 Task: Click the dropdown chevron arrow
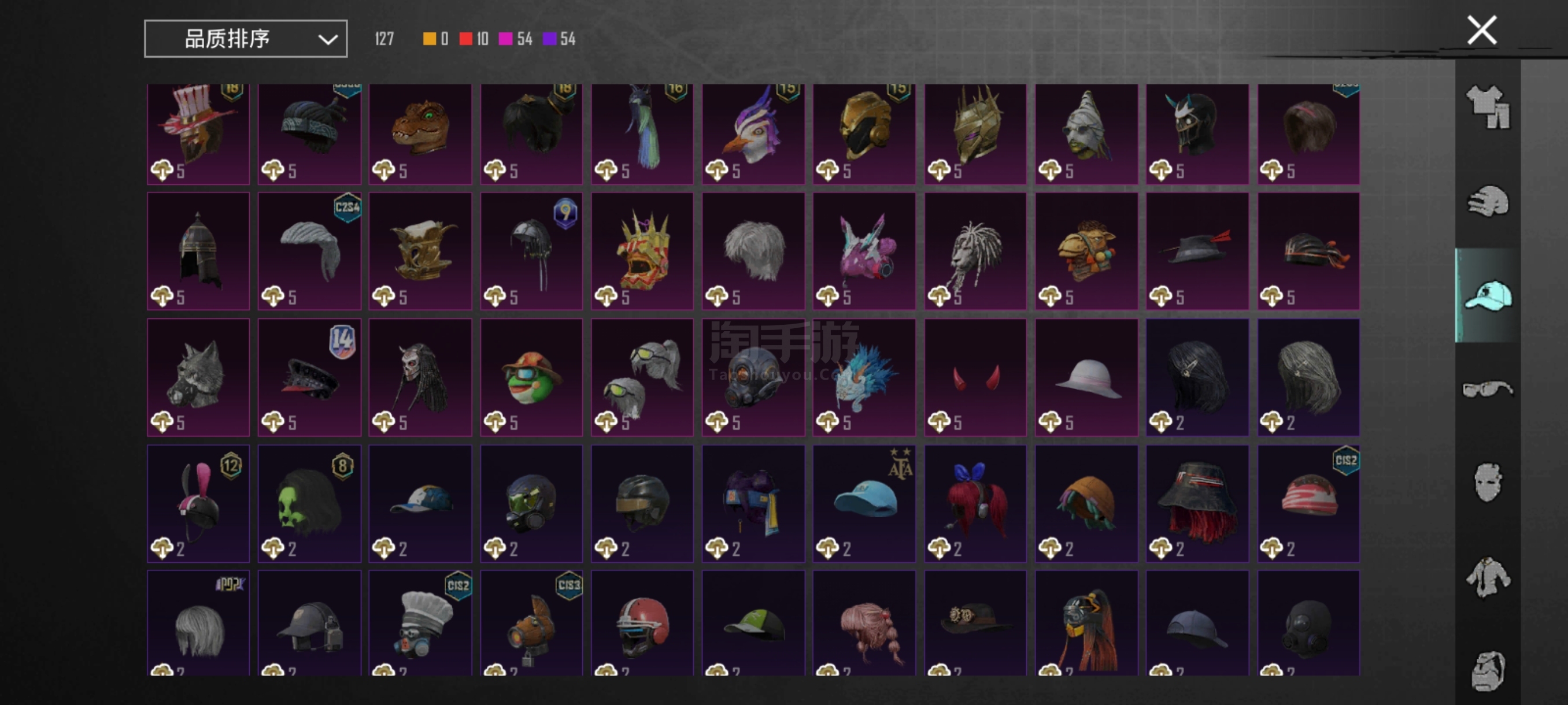click(327, 40)
